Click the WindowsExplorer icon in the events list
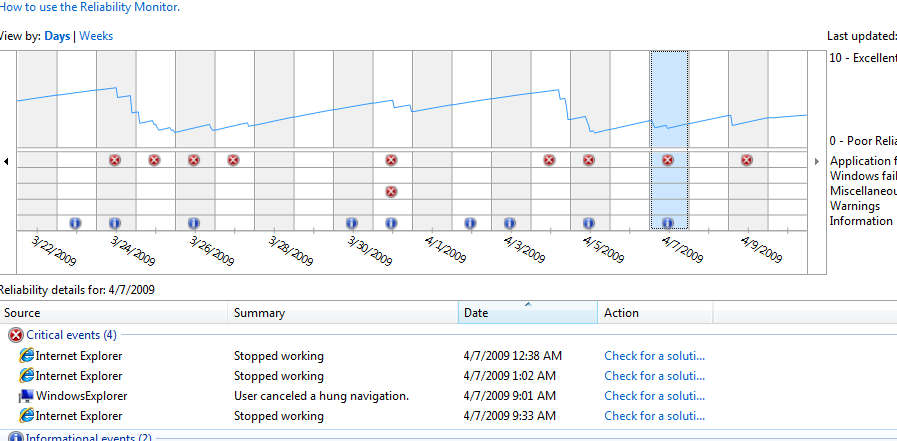The width and height of the screenshot is (897, 441). 26,396
